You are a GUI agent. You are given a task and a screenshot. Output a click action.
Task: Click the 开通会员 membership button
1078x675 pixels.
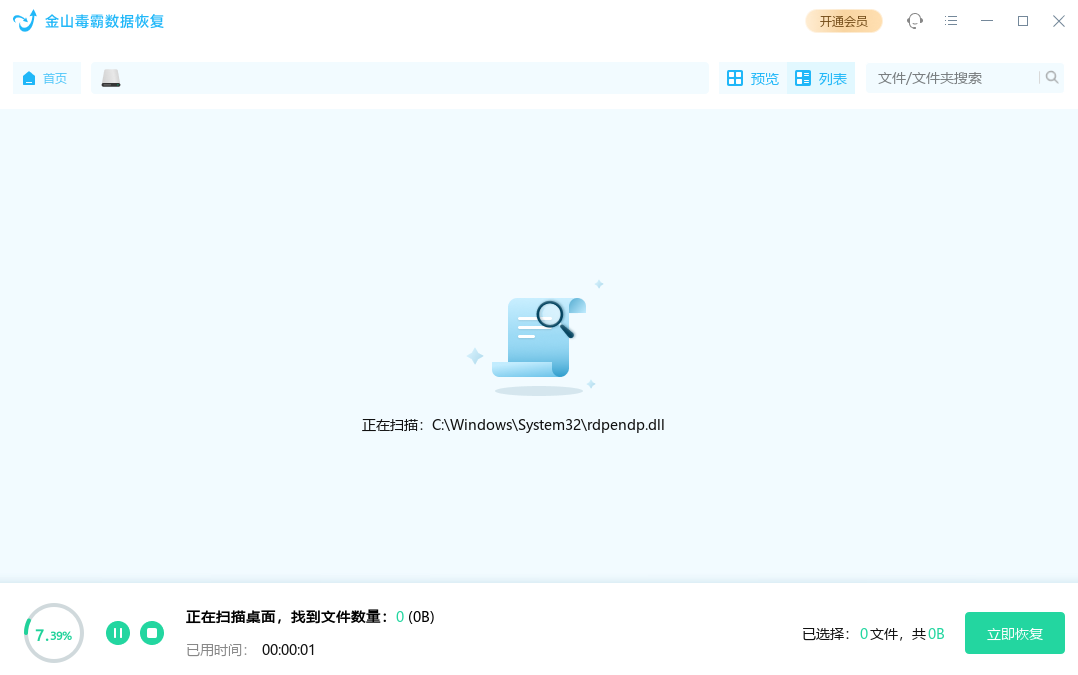843,20
